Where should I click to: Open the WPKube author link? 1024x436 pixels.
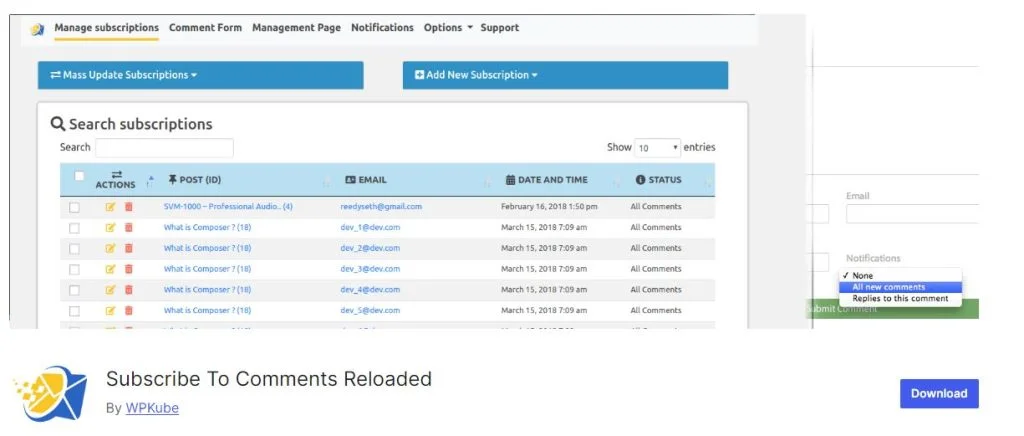(x=152, y=408)
